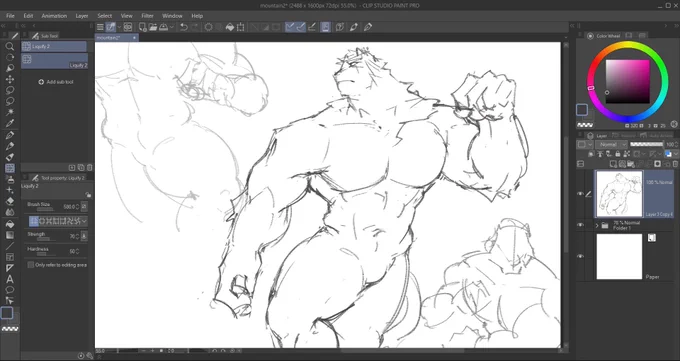The width and height of the screenshot is (680, 361).
Task: Toggle Snap to grid in command bar
Action: point(311,27)
